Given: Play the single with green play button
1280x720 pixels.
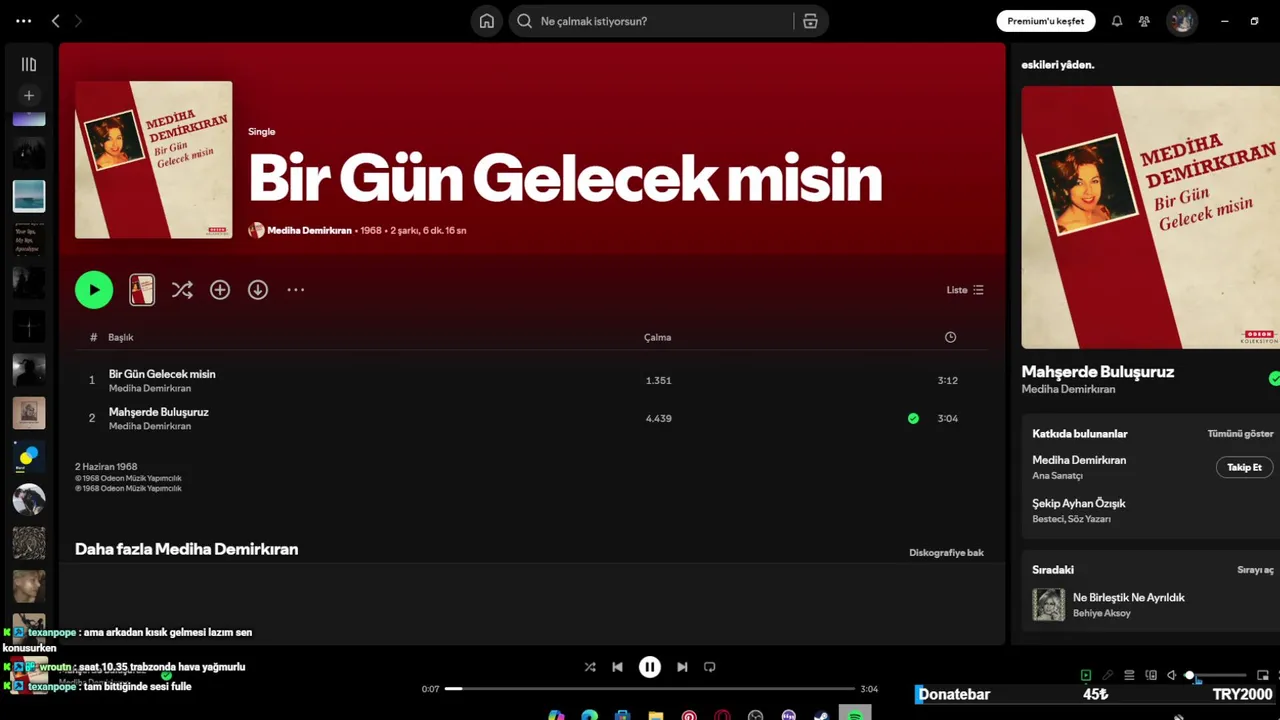Looking at the screenshot, I should click(94, 290).
